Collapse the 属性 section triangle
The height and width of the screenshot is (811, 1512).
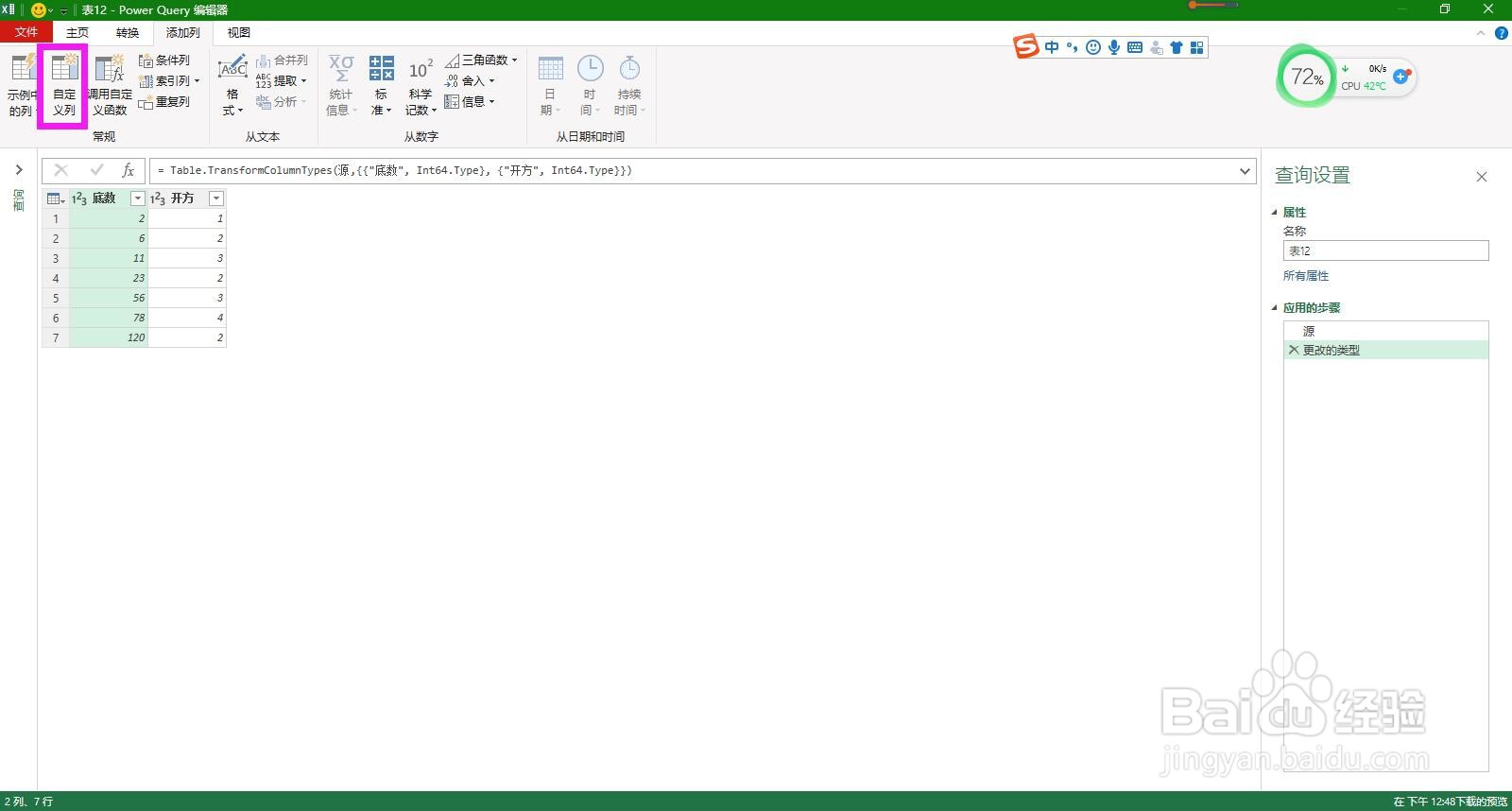pyautogui.click(x=1274, y=213)
